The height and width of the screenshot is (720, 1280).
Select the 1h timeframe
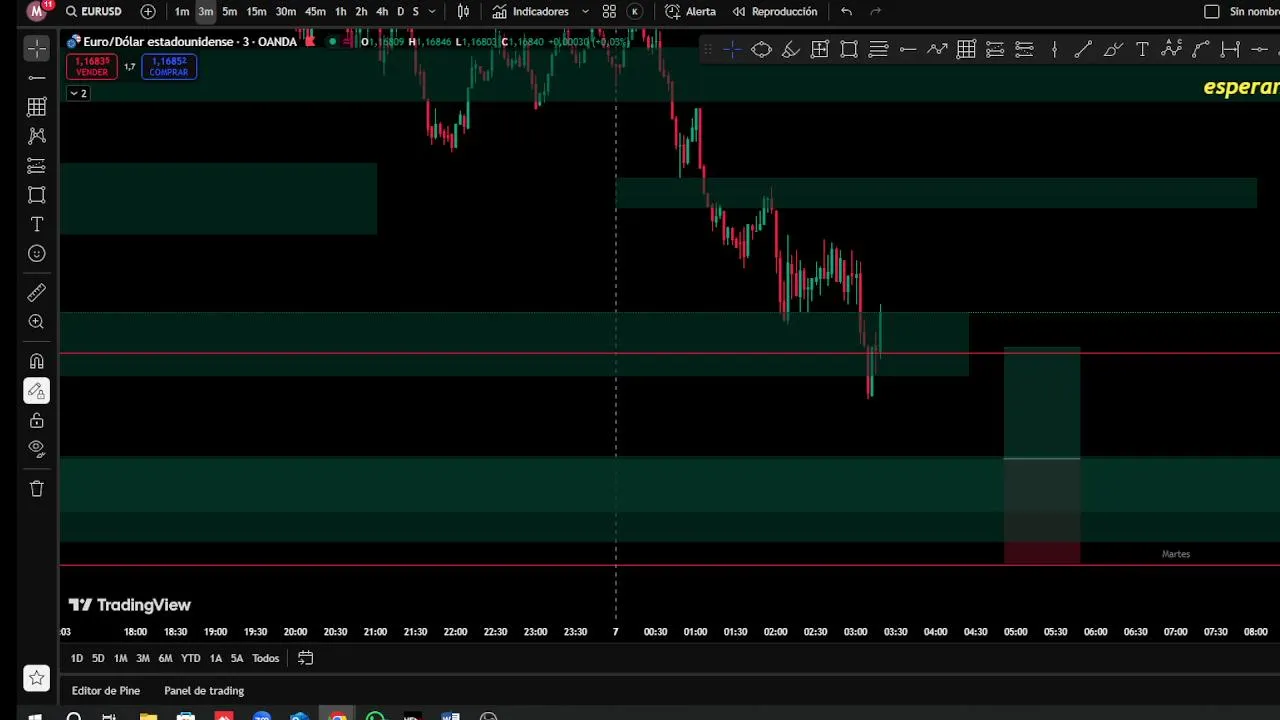pyautogui.click(x=341, y=12)
